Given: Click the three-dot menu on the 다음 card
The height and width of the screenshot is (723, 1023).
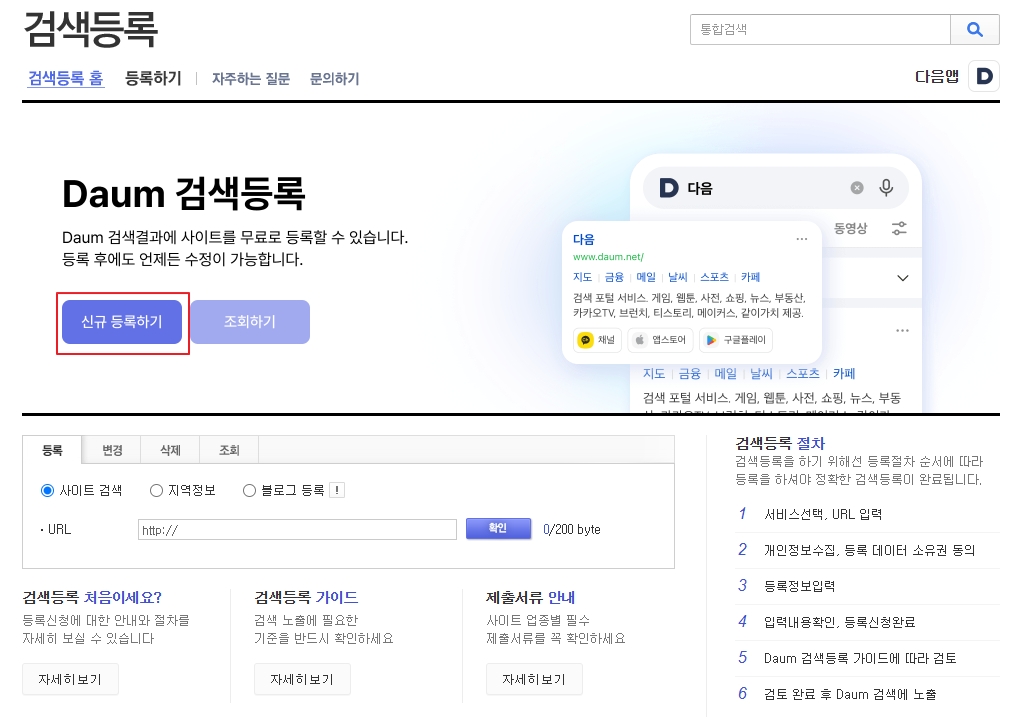Looking at the screenshot, I should 801,239.
